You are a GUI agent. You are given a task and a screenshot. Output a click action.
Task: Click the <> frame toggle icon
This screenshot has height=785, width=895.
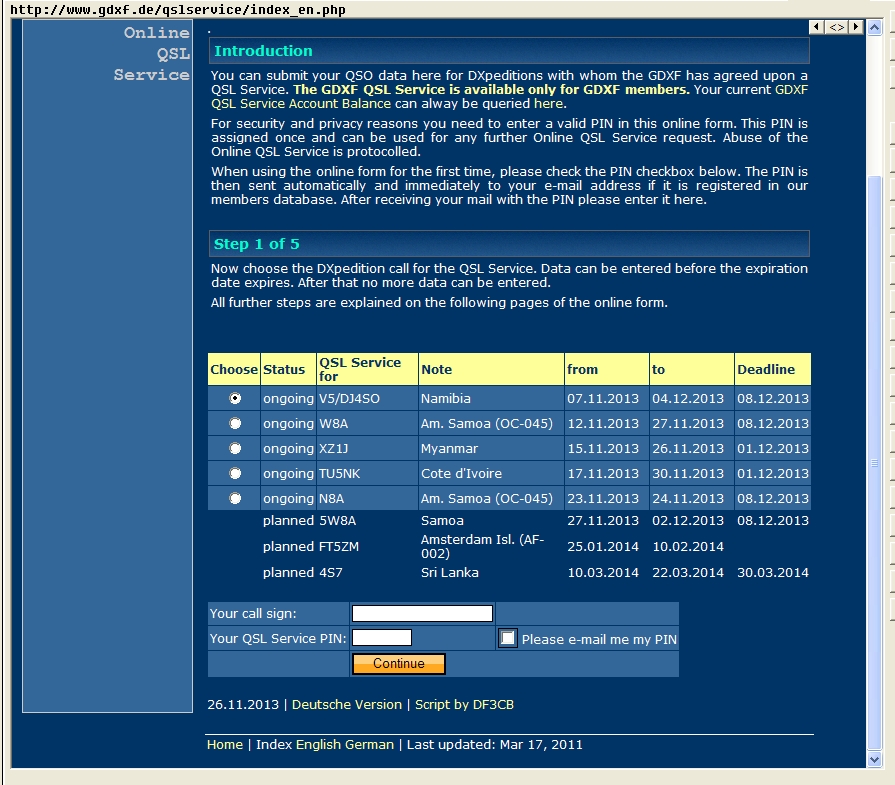click(x=837, y=27)
